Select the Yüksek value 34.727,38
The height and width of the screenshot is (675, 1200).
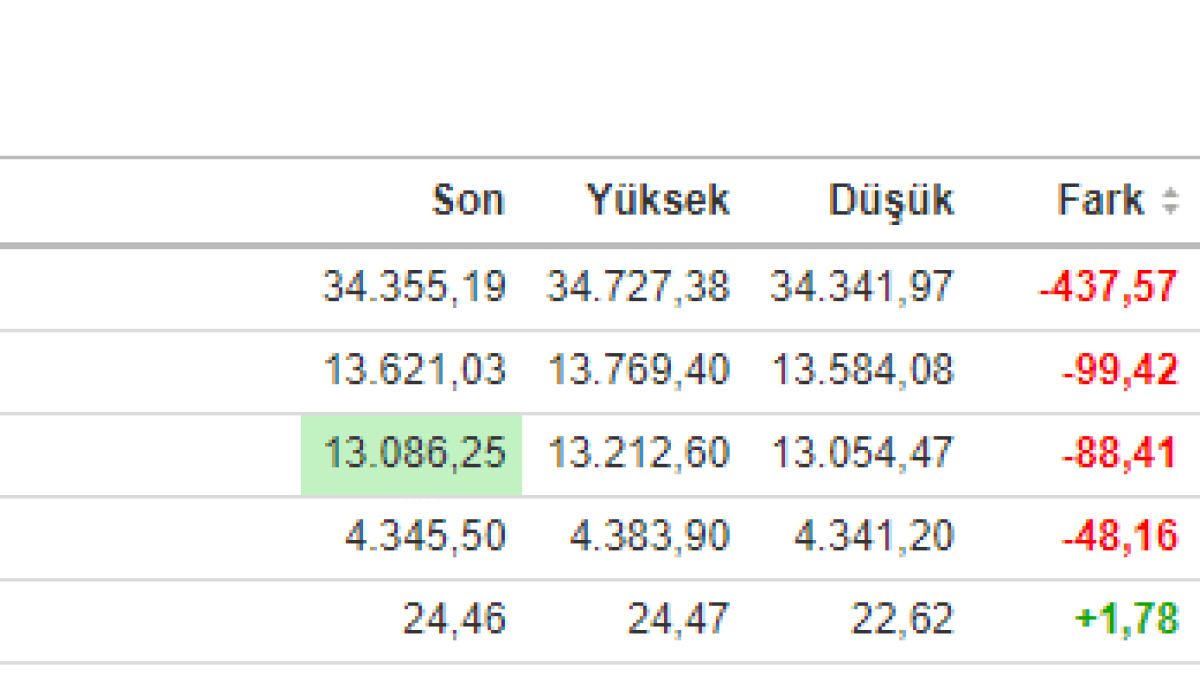point(638,288)
